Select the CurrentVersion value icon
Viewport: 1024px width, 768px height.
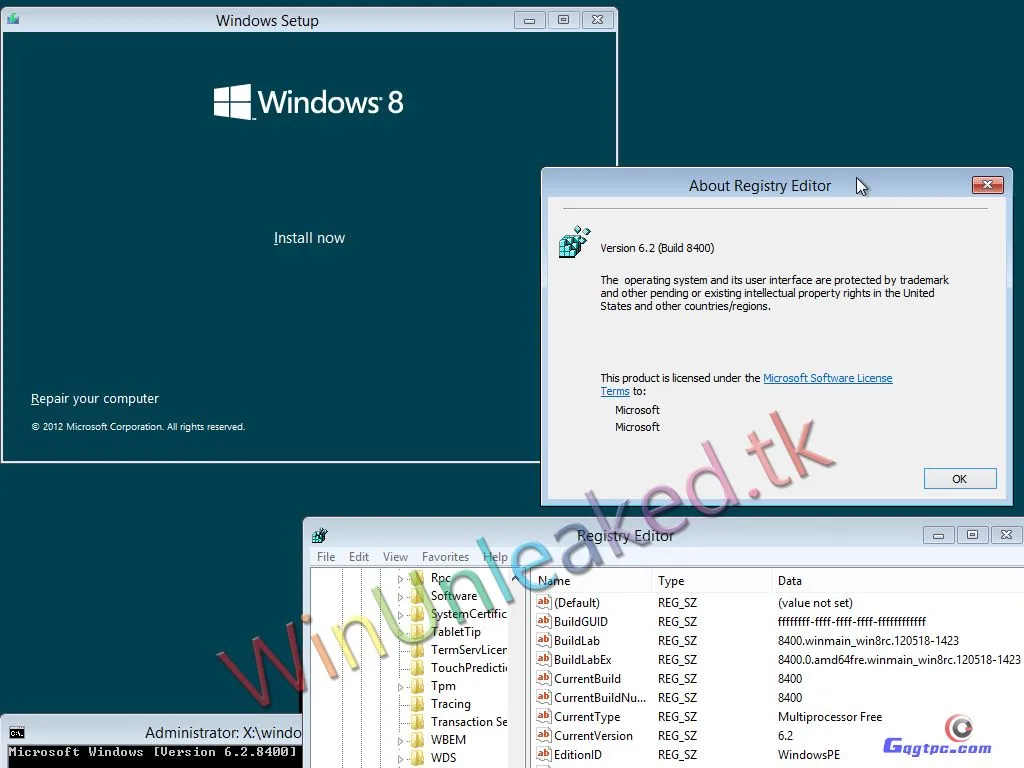click(x=544, y=736)
